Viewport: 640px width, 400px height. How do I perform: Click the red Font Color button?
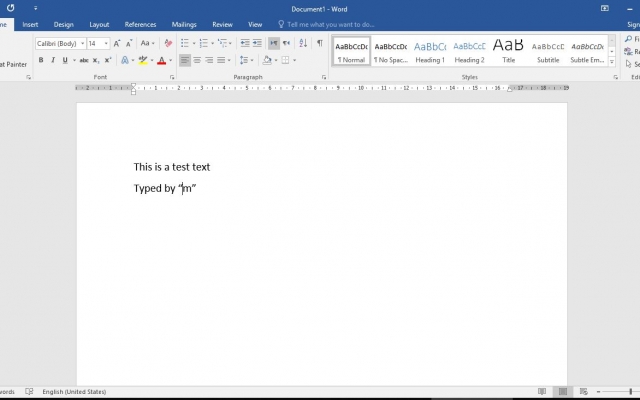162,60
